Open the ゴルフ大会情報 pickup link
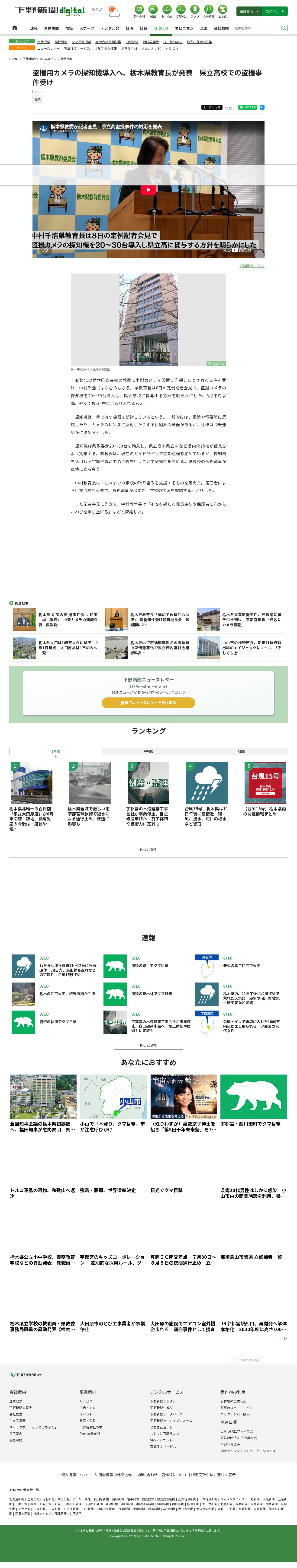The width and height of the screenshot is (297, 1568). [106, 49]
